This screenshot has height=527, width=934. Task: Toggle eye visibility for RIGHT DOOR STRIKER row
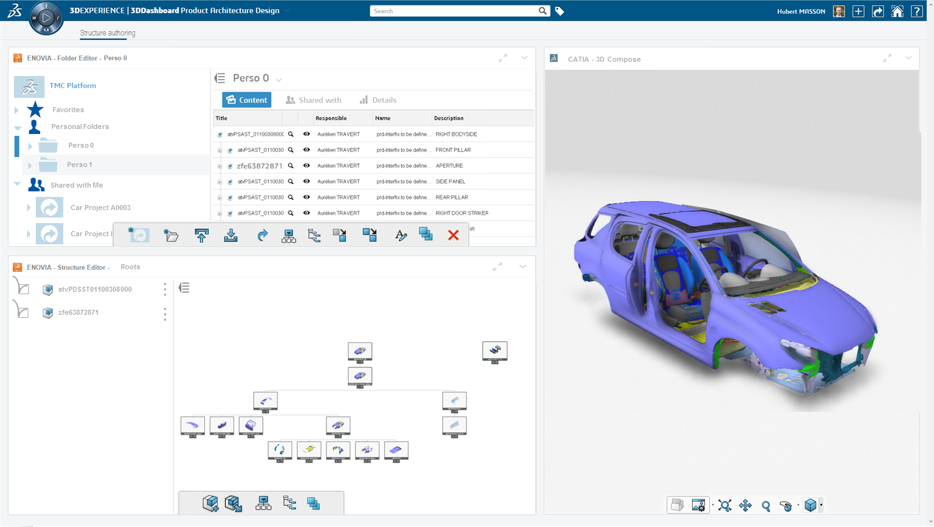pyautogui.click(x=306, y=213)
